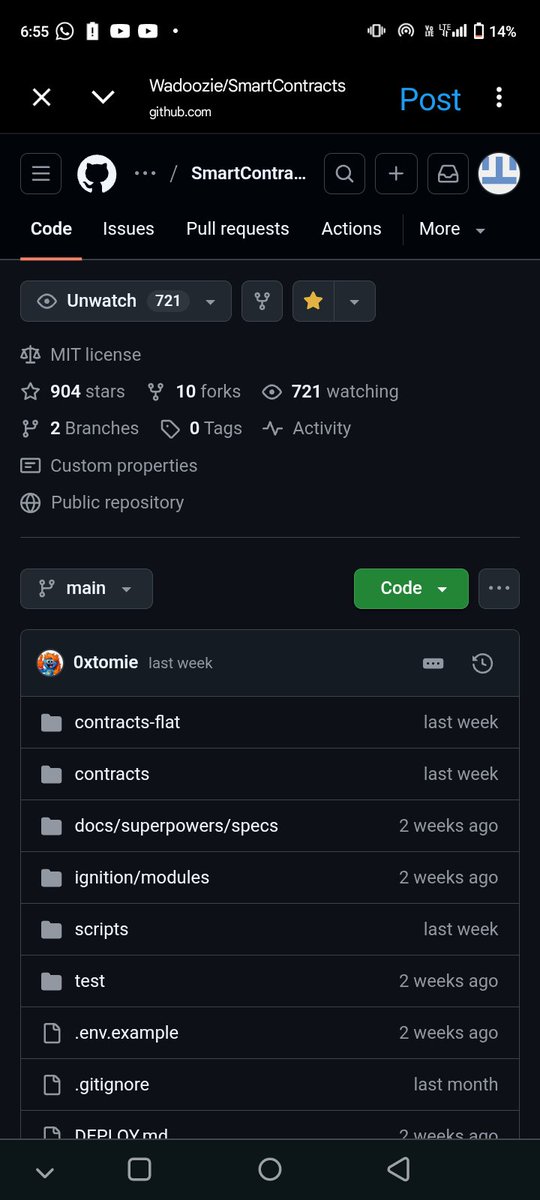Open the repository search icon

(344, 174)
